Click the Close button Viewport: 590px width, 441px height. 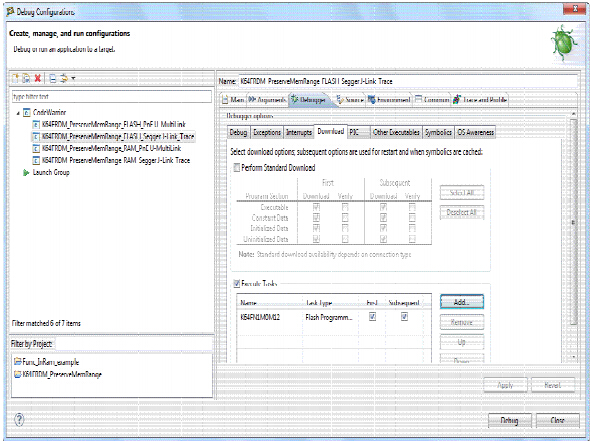[x=557, y=420]
